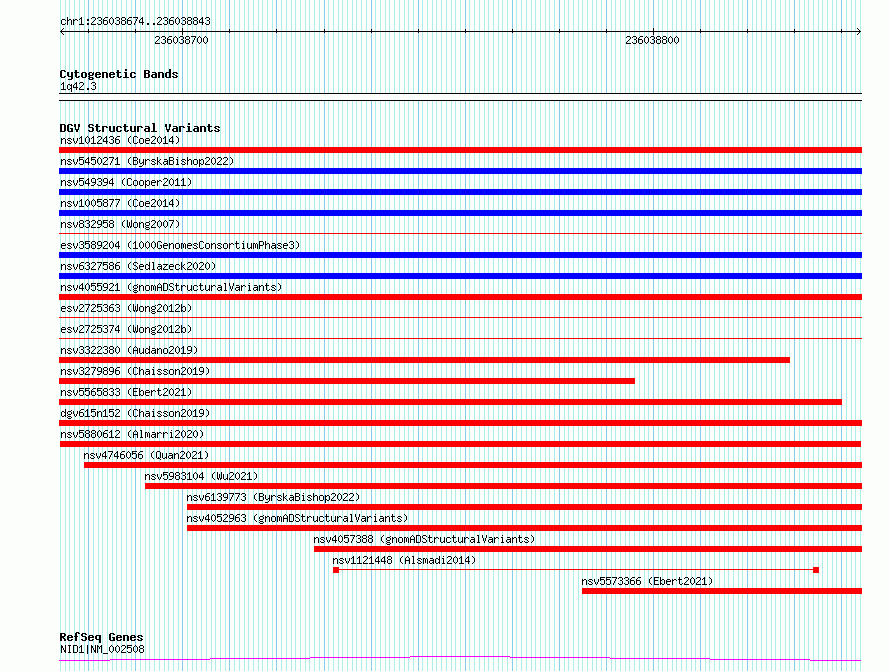Viewport: 890px width, 671px height.
Task: Click right end square of nsv1121448 feature
Action: (x=816, y=570)
